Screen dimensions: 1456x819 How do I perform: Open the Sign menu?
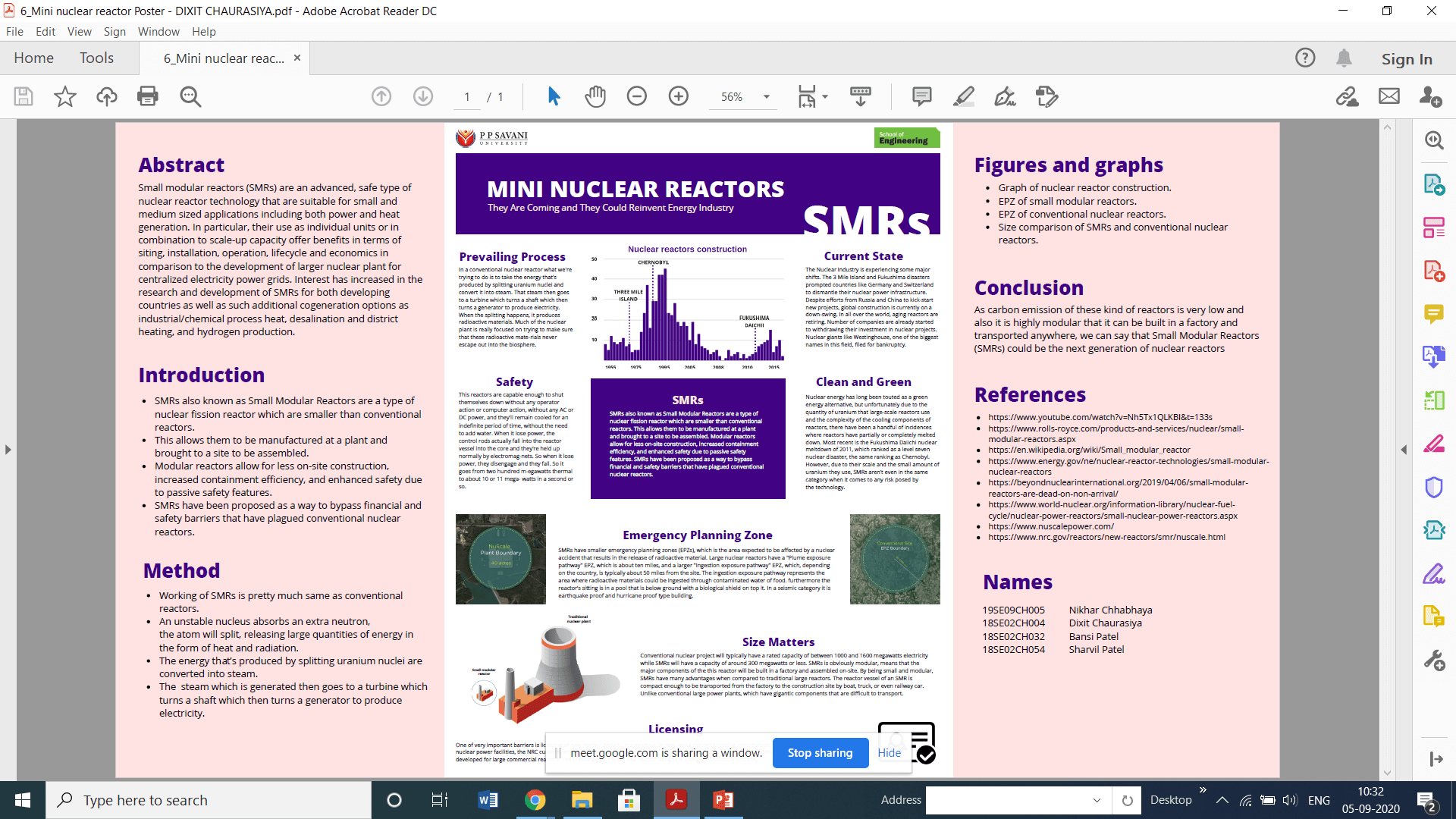point(115,31)
